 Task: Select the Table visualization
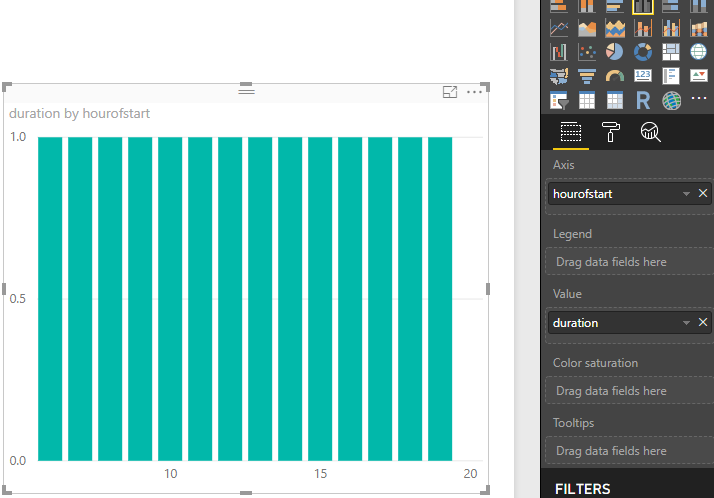(x=586, y=101)
